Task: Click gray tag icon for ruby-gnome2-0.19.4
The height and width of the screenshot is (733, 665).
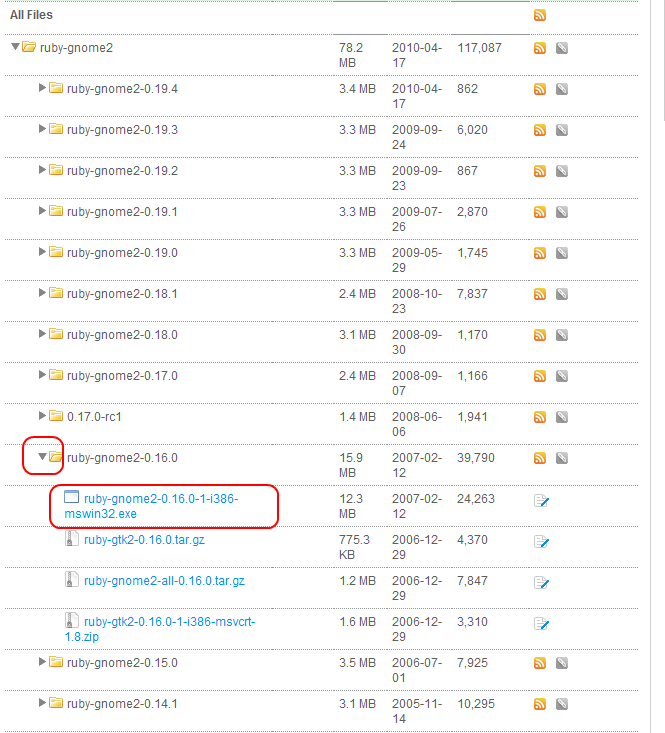Action: 562,89
